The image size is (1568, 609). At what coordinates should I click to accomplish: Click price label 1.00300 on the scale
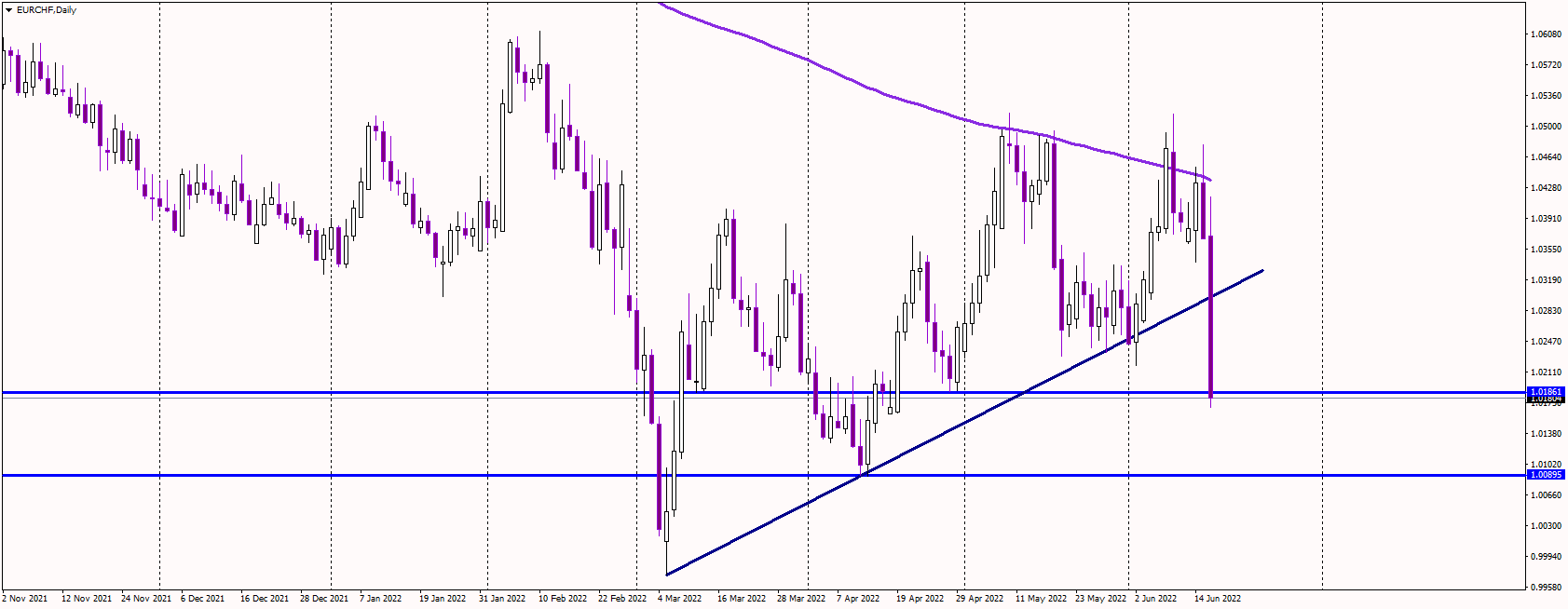[1546, 526]
